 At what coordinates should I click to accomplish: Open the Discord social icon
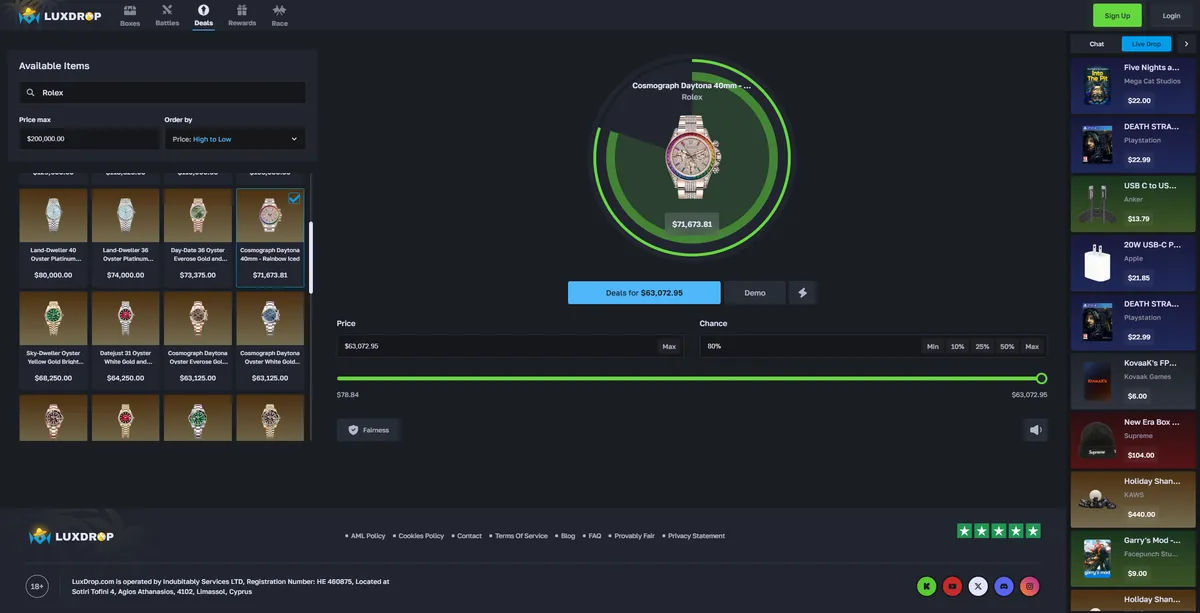[x=1004, y=587]
